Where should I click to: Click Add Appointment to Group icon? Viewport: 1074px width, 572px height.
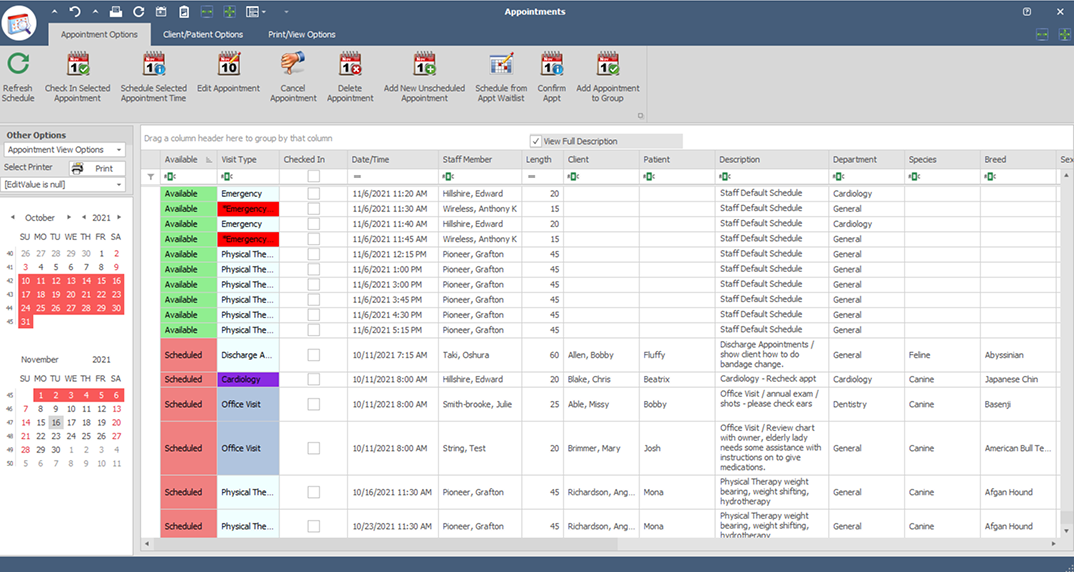608,64
